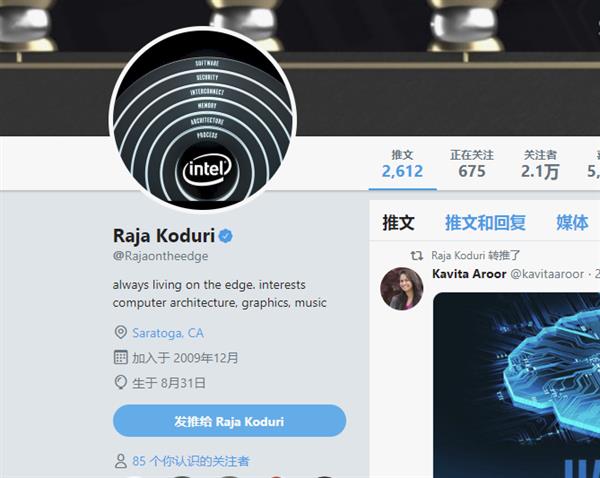Click the @Rajaontheedge handle
This screenshot has width=600, height=478.
tap(160, 256)
